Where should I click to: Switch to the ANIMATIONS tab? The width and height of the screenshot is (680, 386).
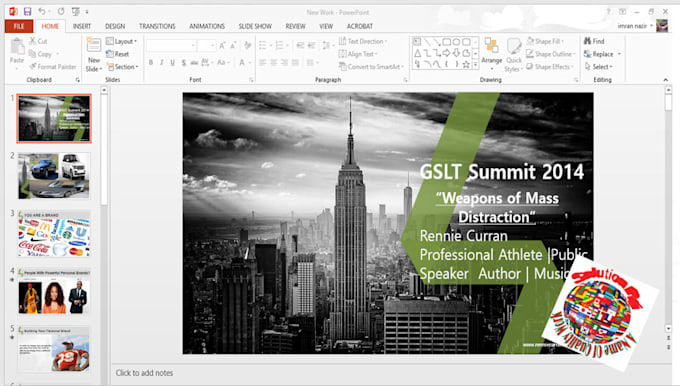point(207,26)
